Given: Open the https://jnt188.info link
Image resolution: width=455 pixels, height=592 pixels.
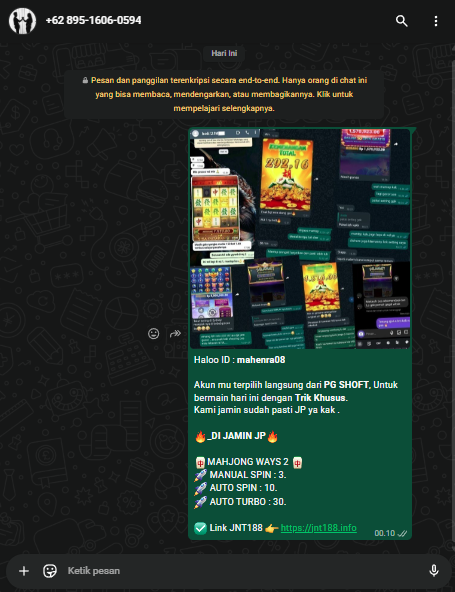Looking at the screenshot, I should pos(318,527).
